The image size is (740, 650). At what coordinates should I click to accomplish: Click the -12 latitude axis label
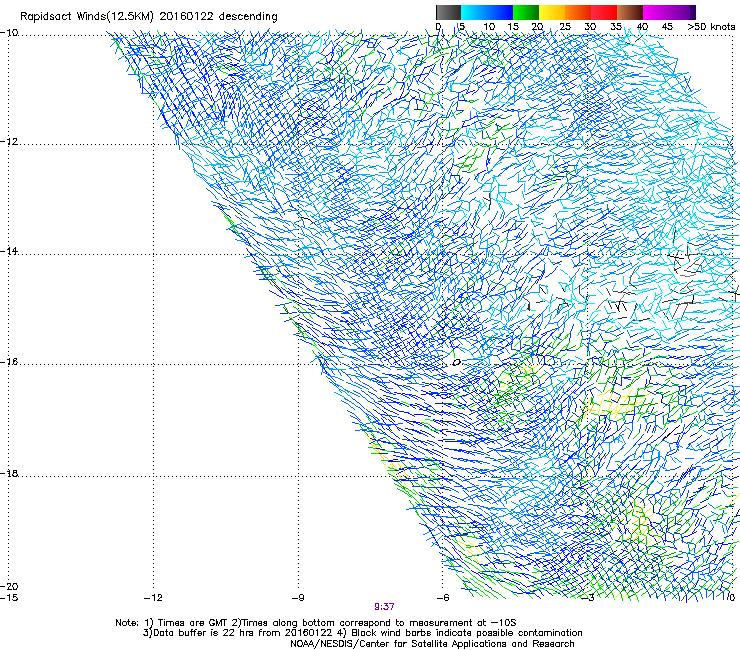[9, 142]
